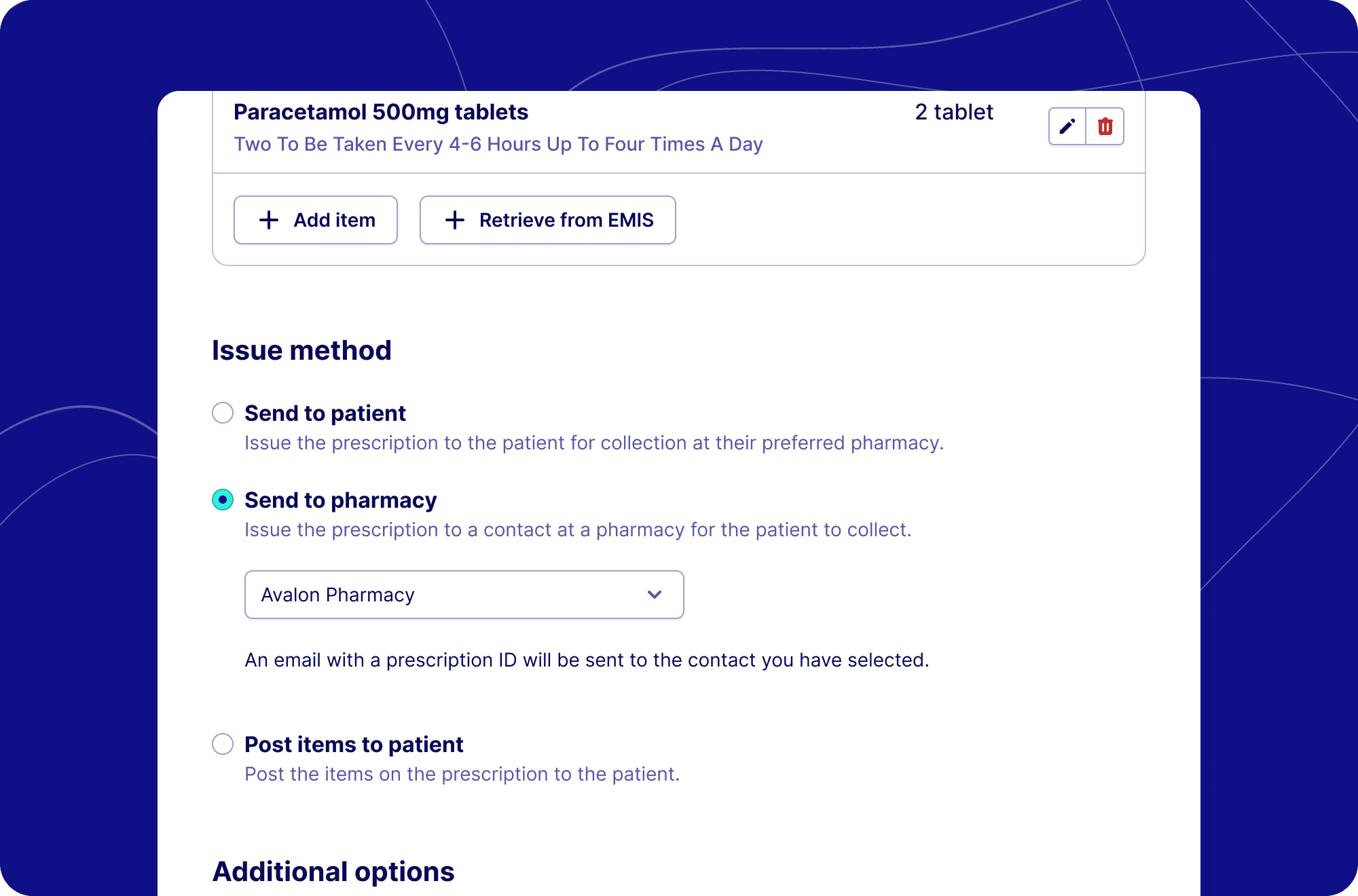Select the Send to pharmacy radio button

(223, 500)
